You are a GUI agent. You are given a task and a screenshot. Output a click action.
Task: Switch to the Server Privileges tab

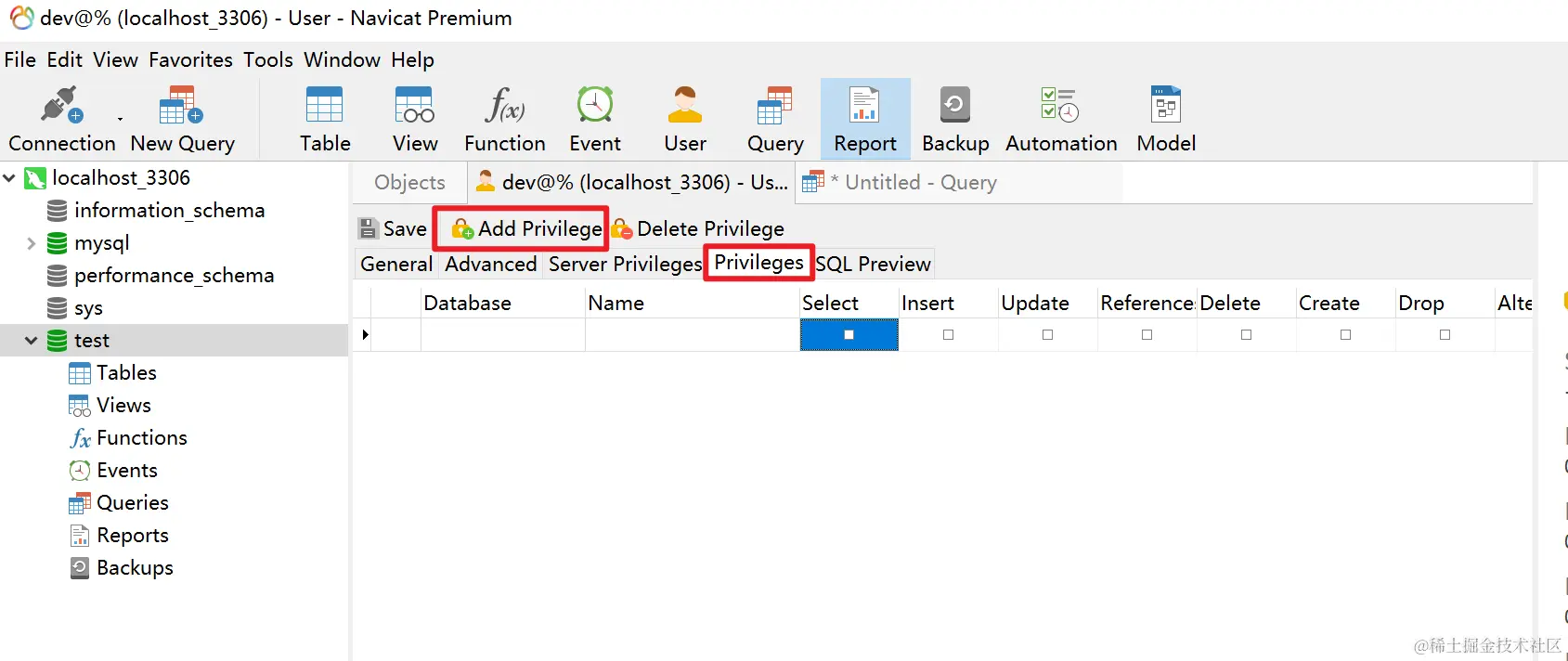[x=625, y=264]
